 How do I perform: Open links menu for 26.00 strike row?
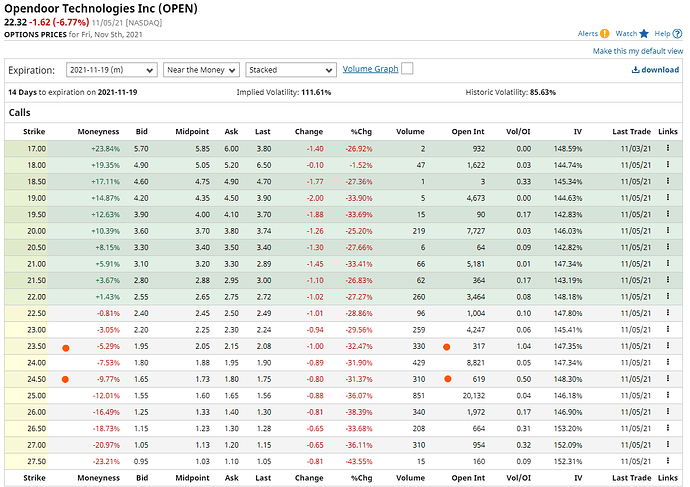(668, 411)
